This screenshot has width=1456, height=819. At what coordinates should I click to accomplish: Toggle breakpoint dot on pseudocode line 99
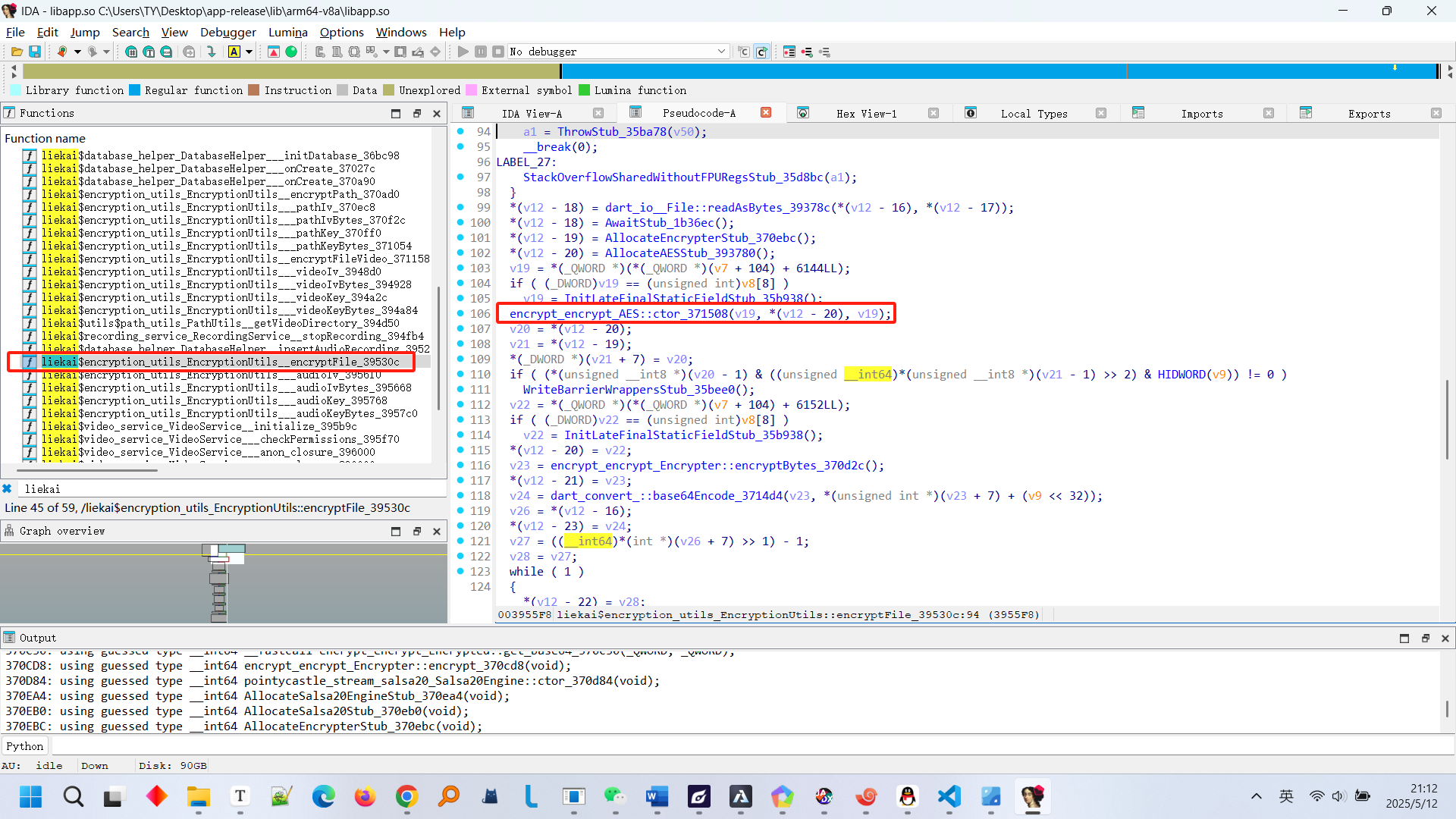[460, 207]
